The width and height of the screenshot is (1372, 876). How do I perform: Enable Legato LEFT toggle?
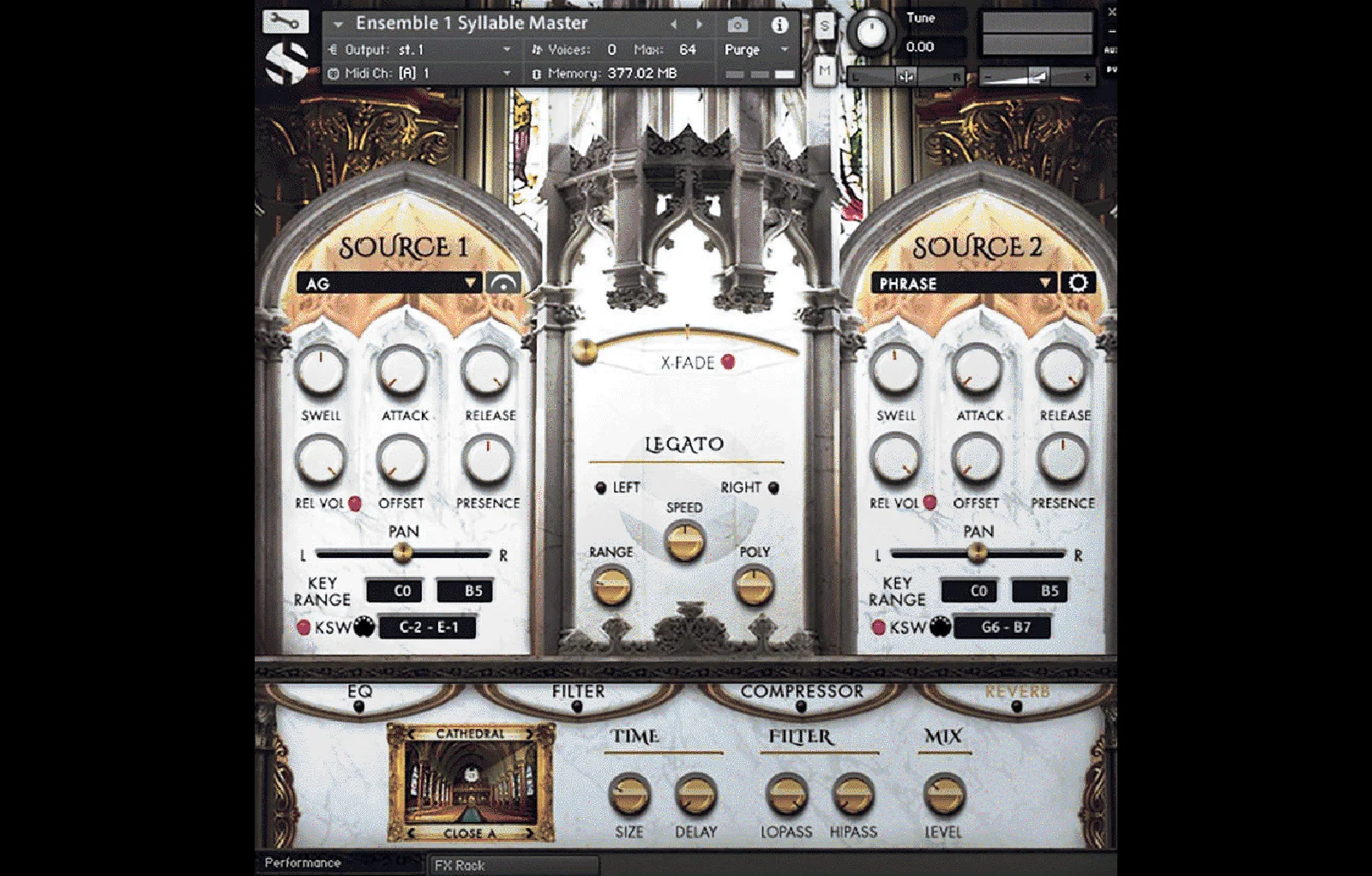[600, 488]
